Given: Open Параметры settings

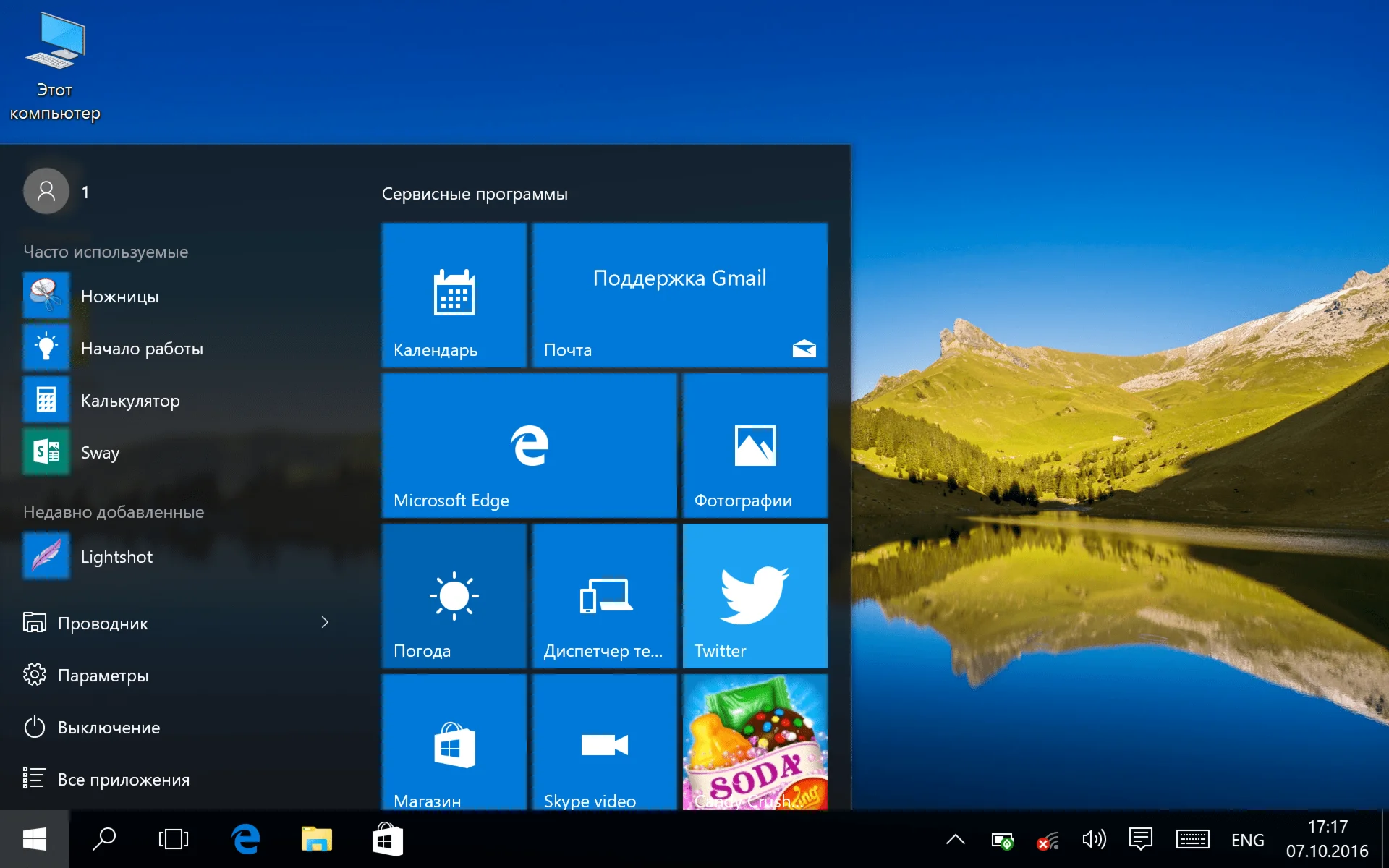Looking at the screenshot, I should coord(103,676).
